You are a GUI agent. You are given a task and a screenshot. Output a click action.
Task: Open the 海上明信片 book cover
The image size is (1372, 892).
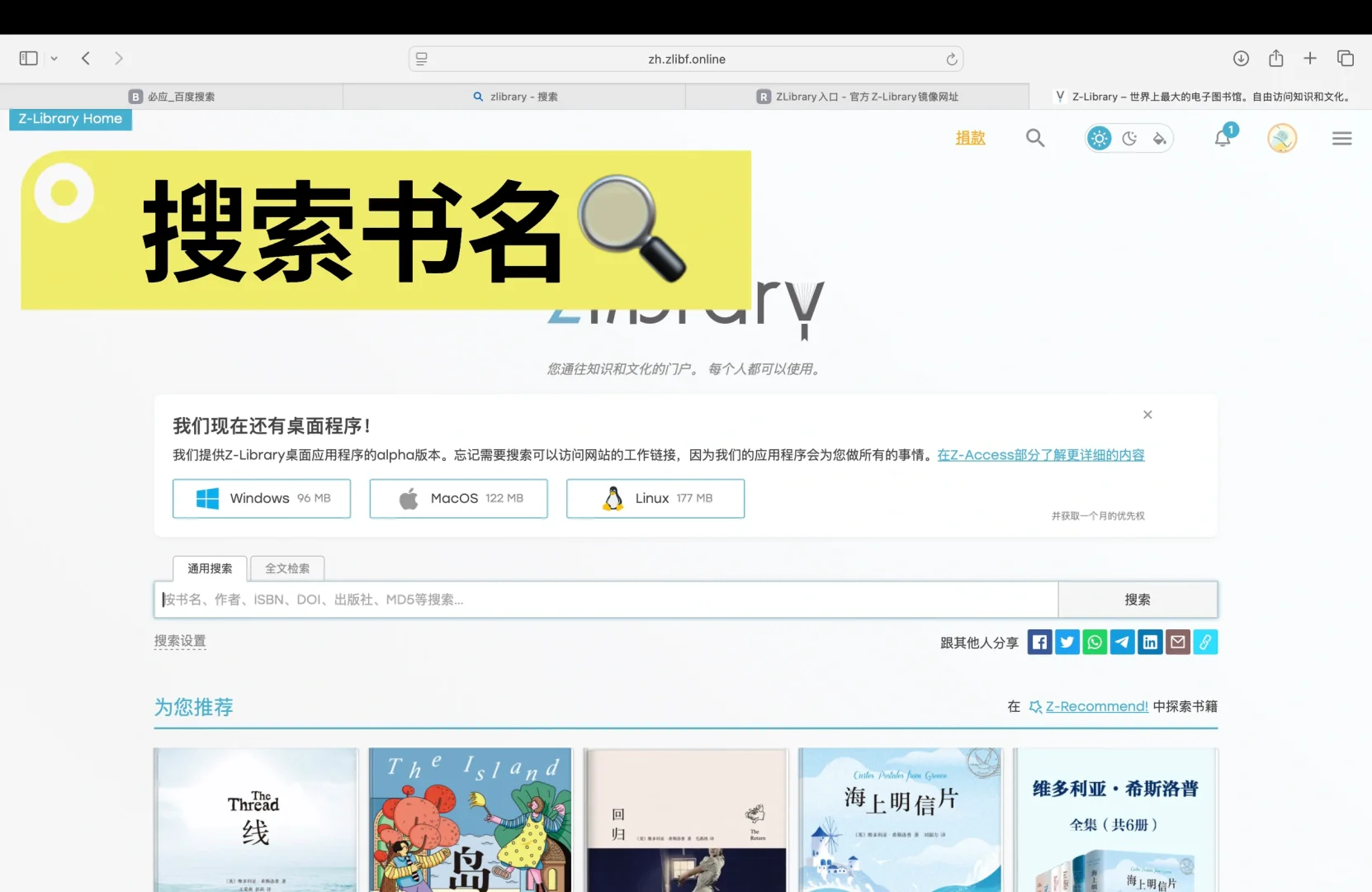(901, 820)
